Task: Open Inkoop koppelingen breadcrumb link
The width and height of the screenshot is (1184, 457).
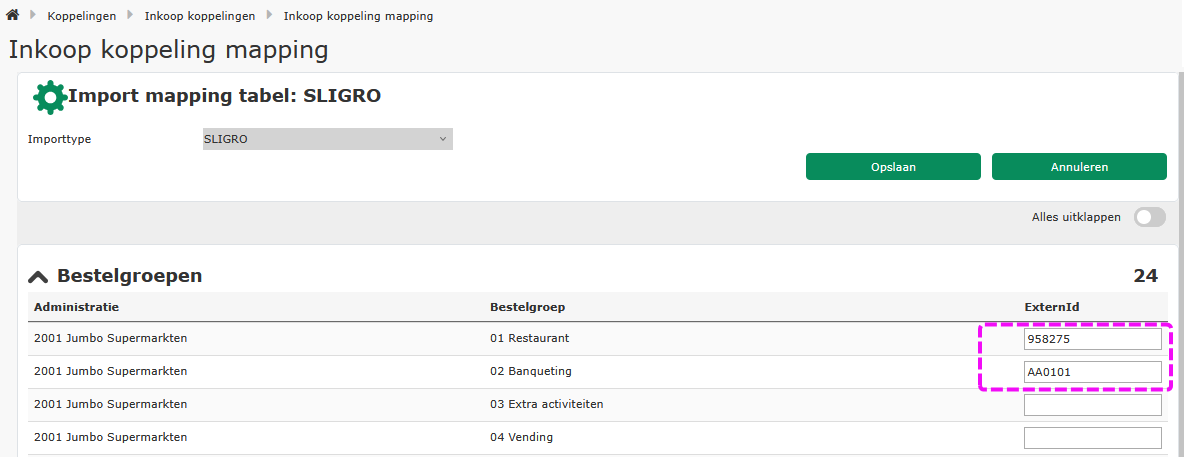Action: pos(200,16)
